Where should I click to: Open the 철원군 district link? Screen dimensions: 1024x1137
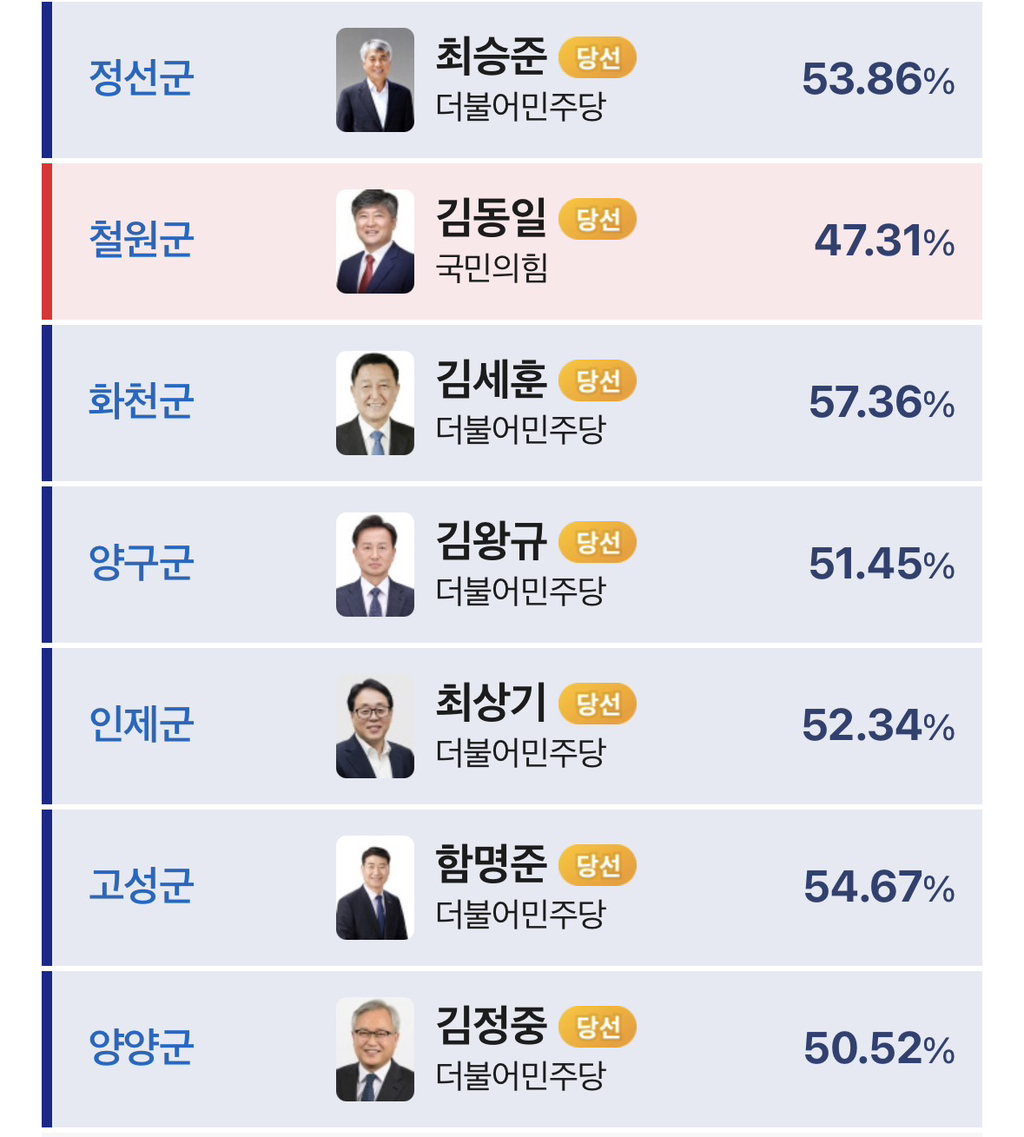click(x=141, y=239)
